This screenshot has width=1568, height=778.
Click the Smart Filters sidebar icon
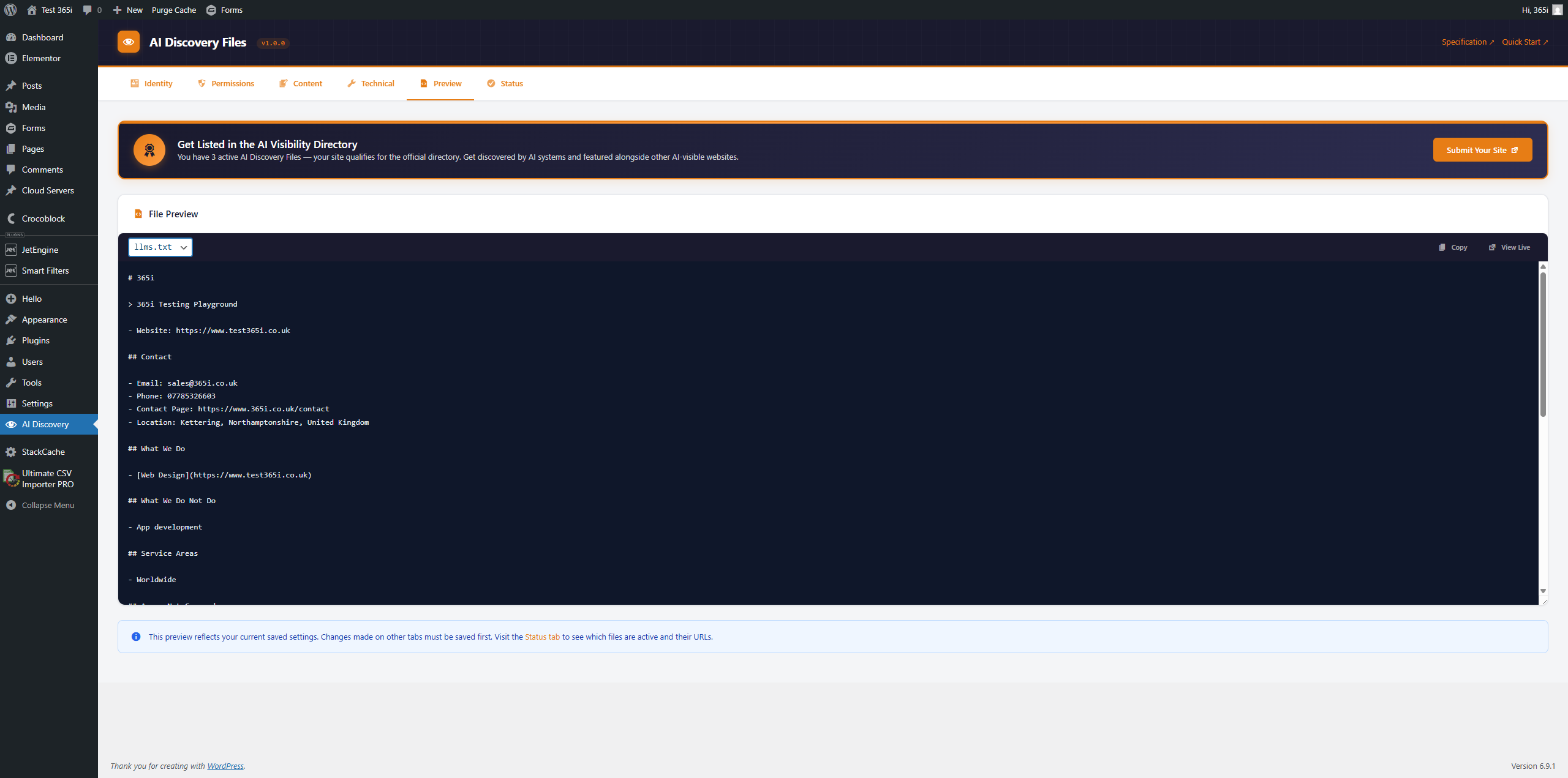11,270
